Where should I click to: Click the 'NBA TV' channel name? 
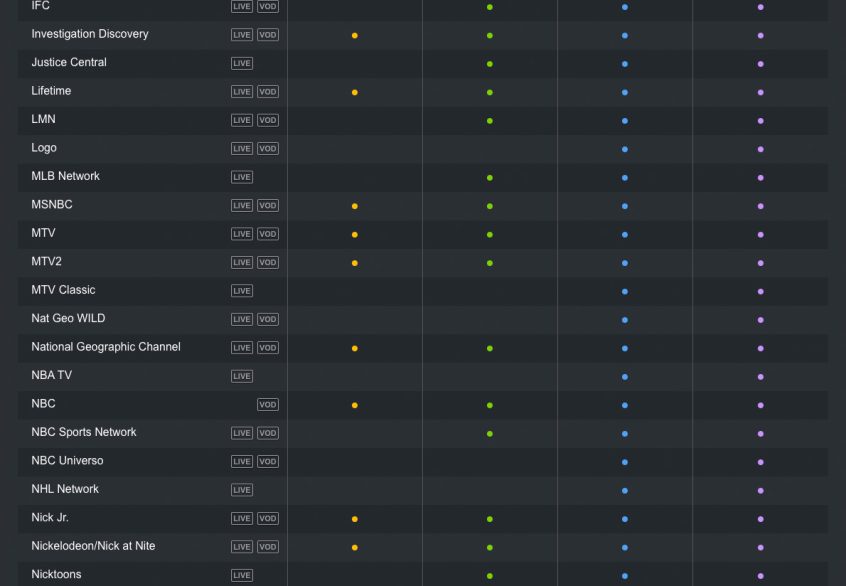tap(51, 375)
